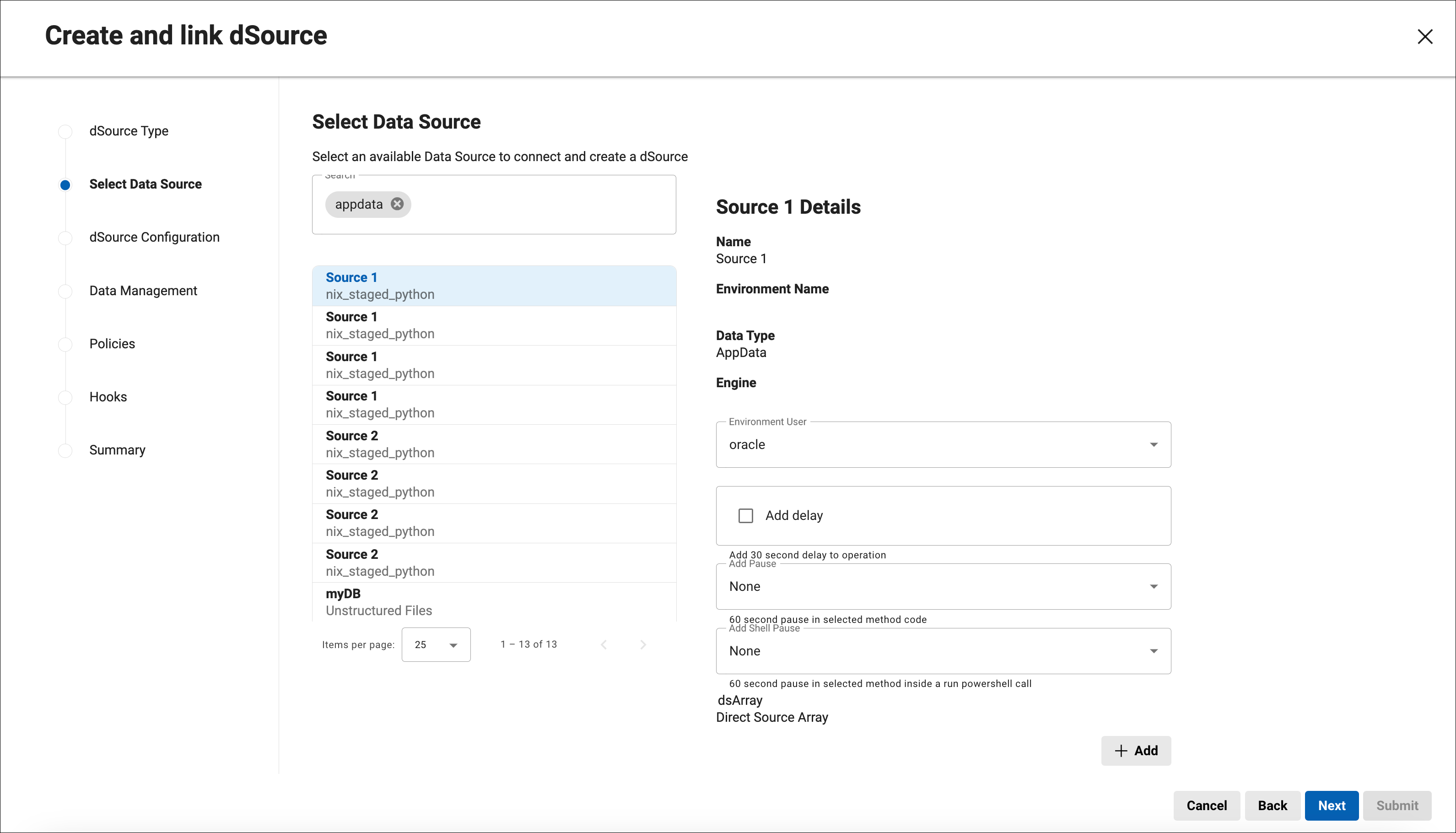Click the Policies step circle
The image size is (1456, 833).
[x=65, y=344]
